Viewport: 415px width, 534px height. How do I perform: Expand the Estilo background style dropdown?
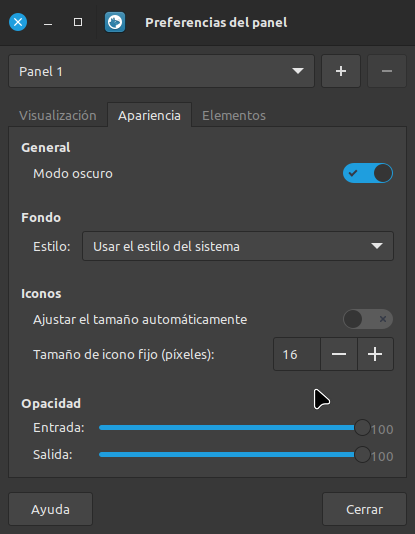pos(238,246)
